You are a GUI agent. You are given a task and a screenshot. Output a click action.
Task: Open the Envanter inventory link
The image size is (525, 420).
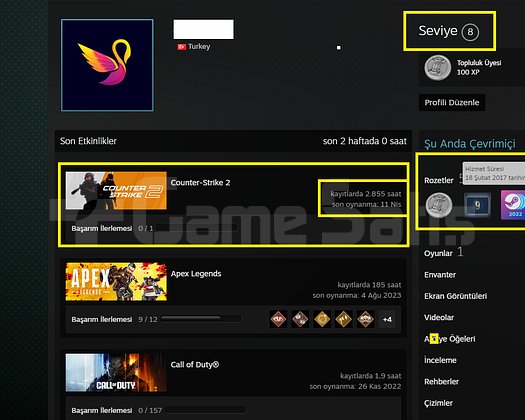pos(440,275)
